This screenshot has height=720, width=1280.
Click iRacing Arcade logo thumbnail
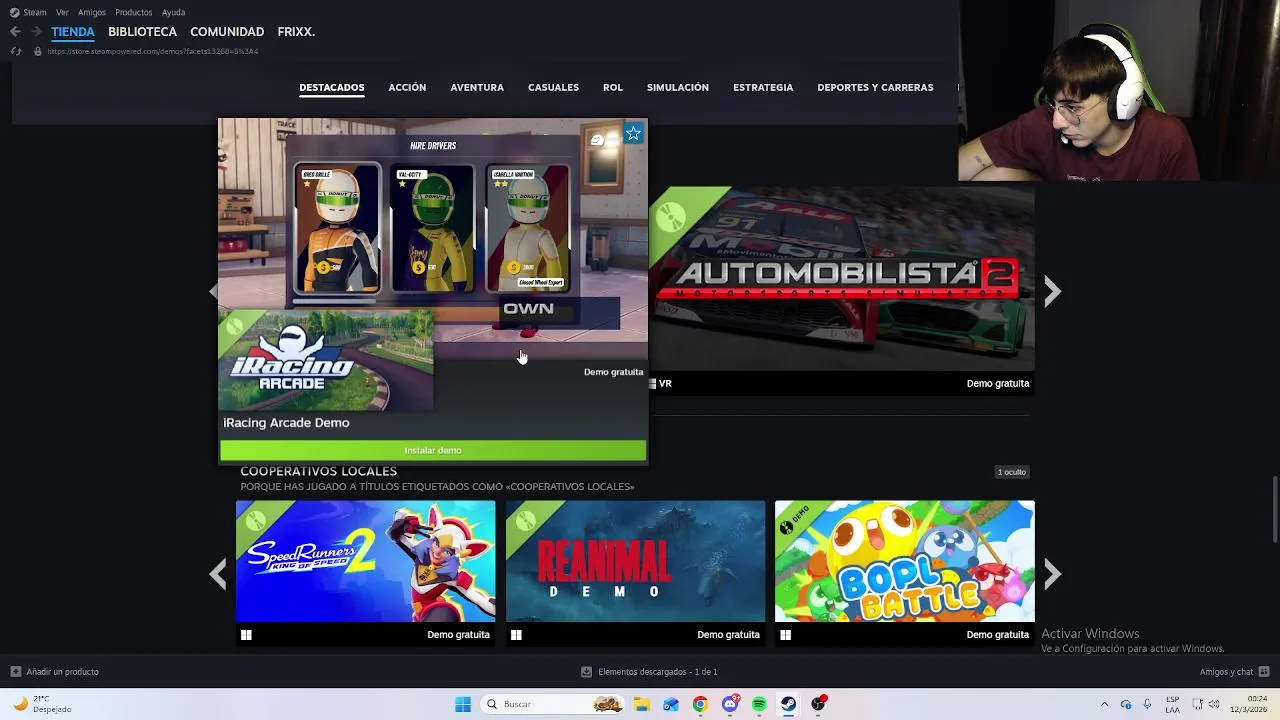point(326,360)
